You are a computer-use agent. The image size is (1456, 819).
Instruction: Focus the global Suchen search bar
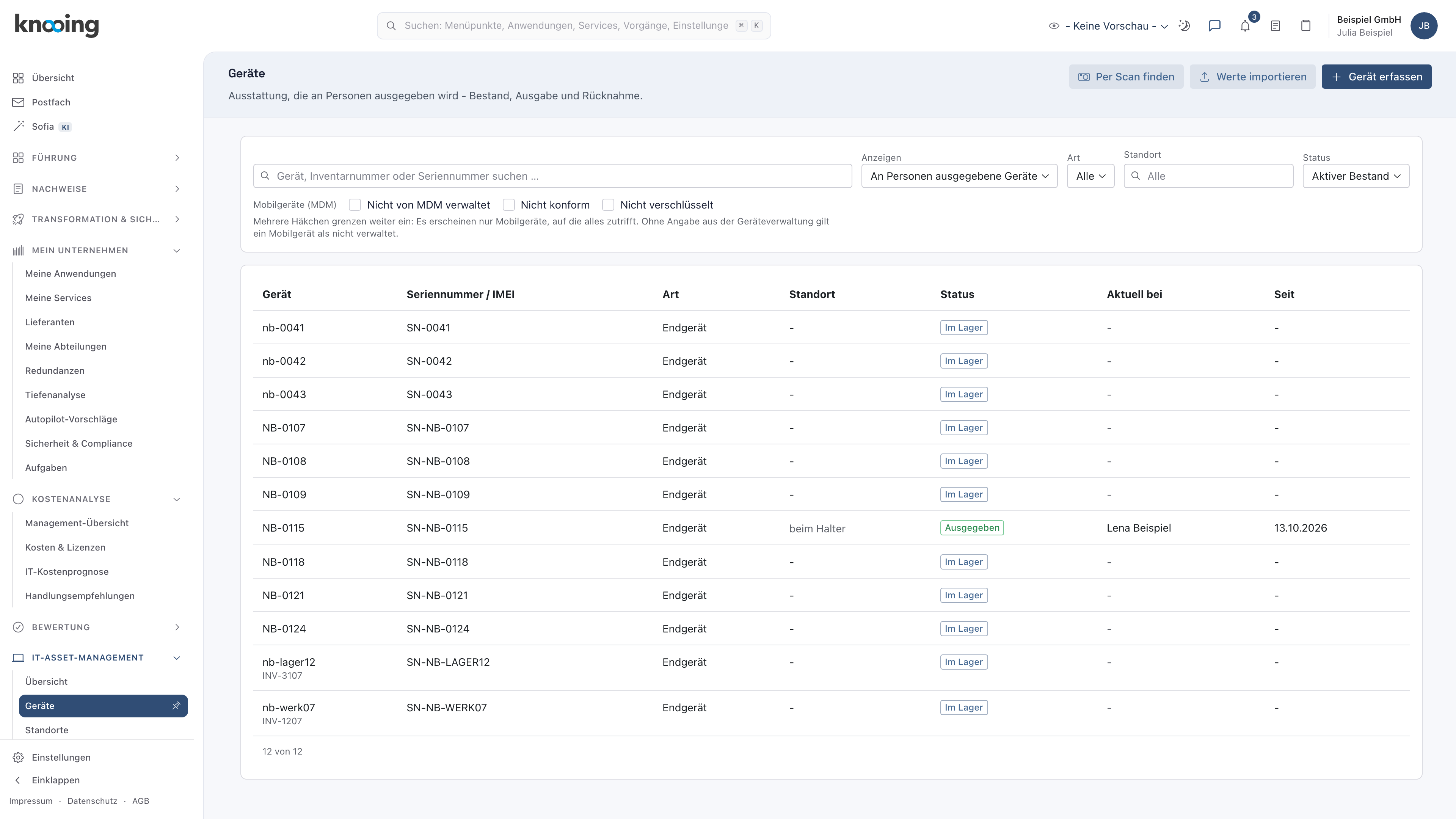click(x=574, y=25)
